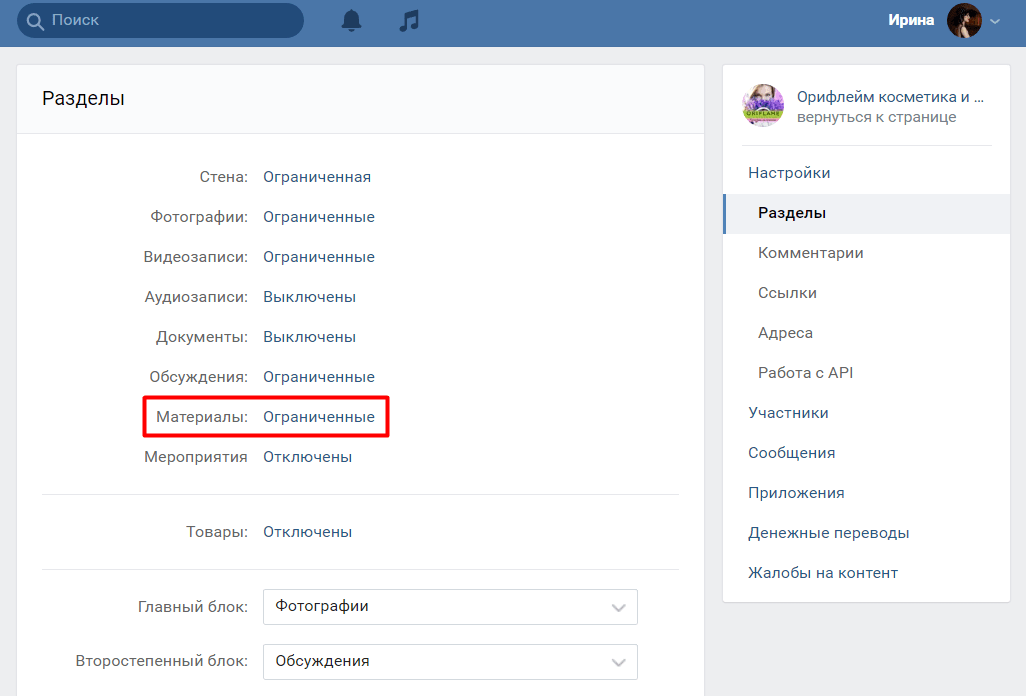Screen dimensions: 1026x696
Task: Open the Главный блок dropdown
Action: click(450, 606)
